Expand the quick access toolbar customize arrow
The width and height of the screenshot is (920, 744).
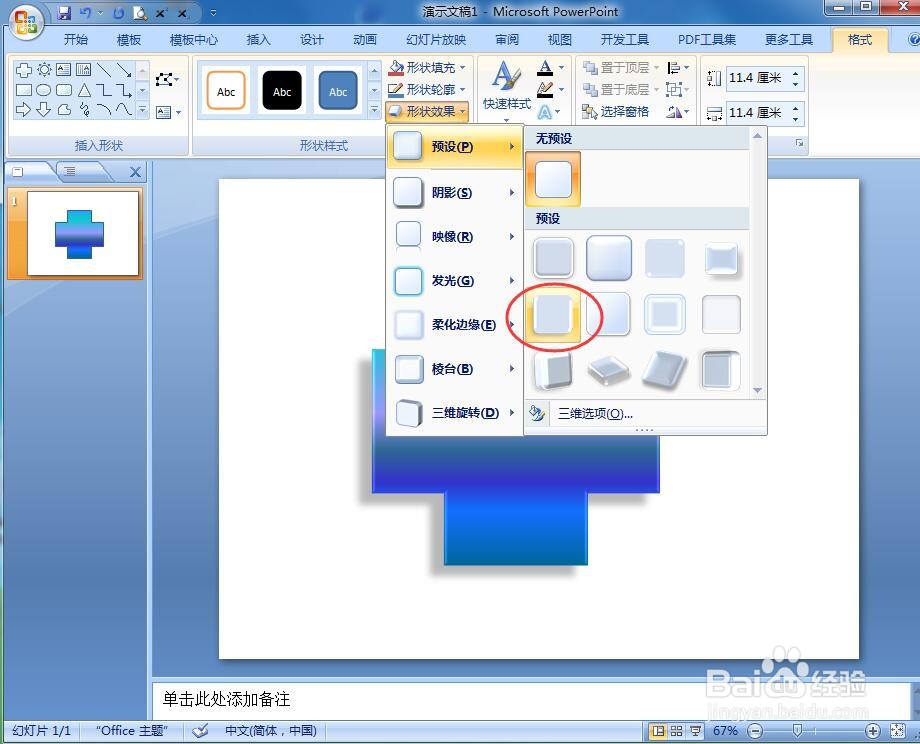click(x=213, y=12)
